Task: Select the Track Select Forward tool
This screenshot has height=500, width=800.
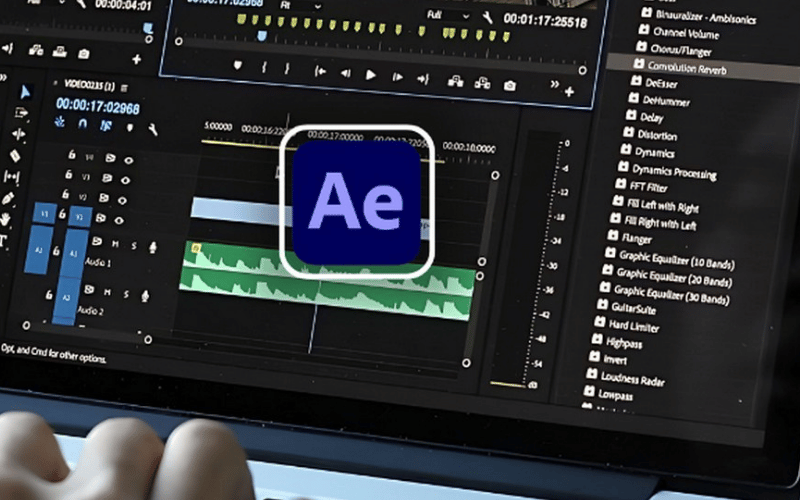Action: tap(21, 113)
